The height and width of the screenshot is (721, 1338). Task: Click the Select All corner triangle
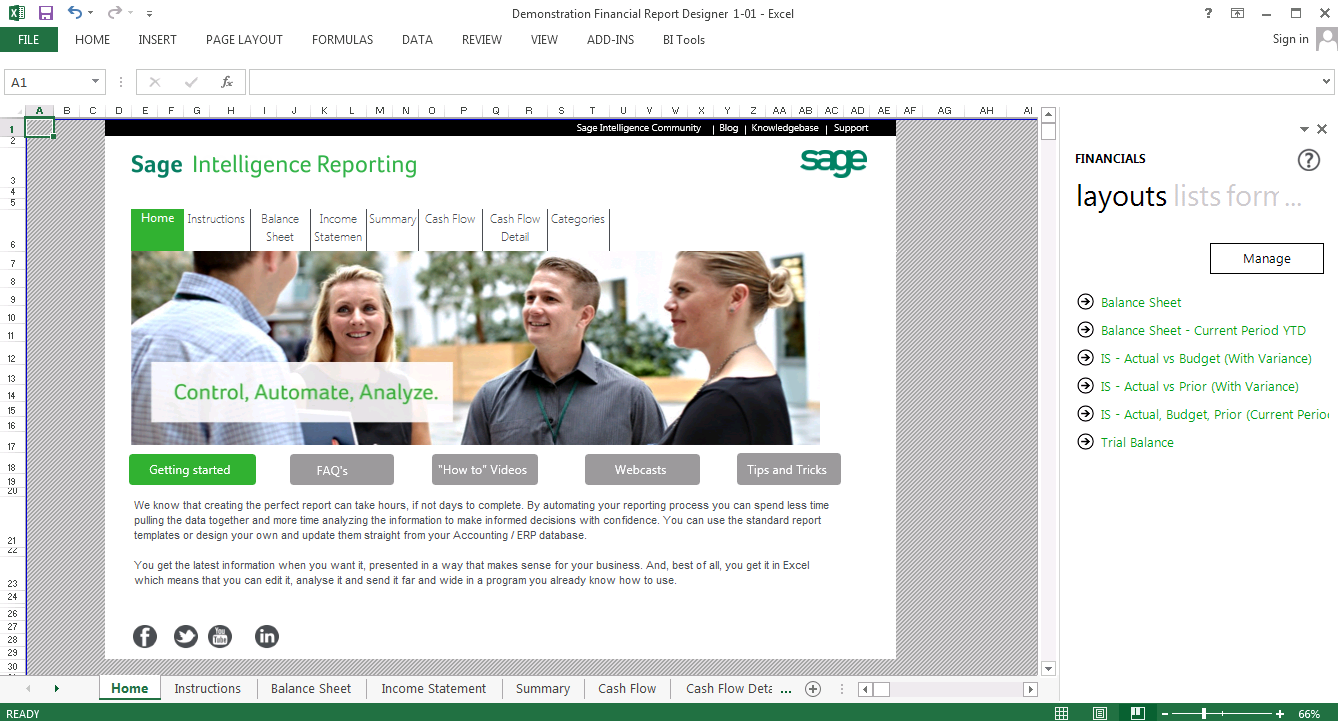tap(13, 111)
